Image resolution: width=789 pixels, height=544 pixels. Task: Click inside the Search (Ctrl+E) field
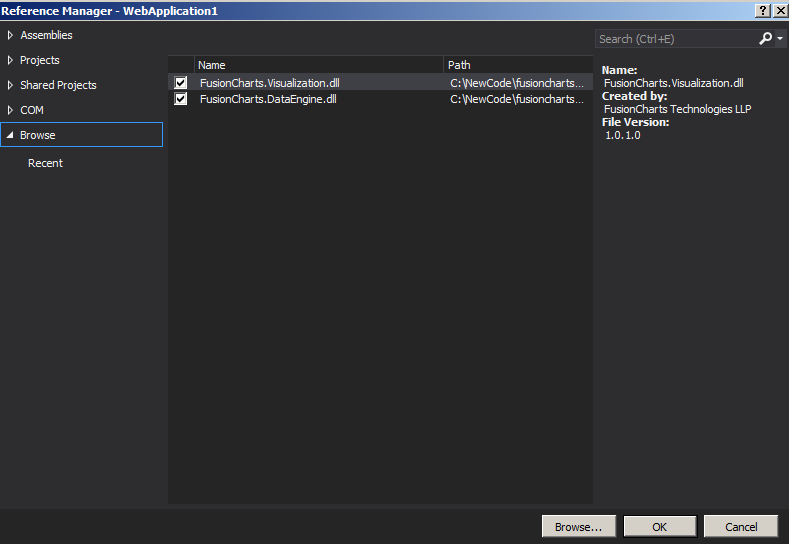[x=675, y=39]
